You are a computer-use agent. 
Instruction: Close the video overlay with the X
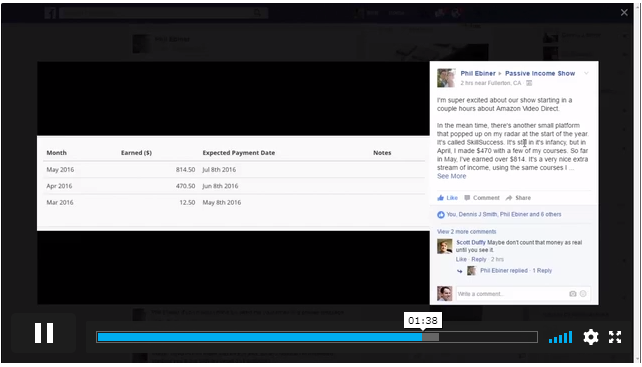(624, 13)
